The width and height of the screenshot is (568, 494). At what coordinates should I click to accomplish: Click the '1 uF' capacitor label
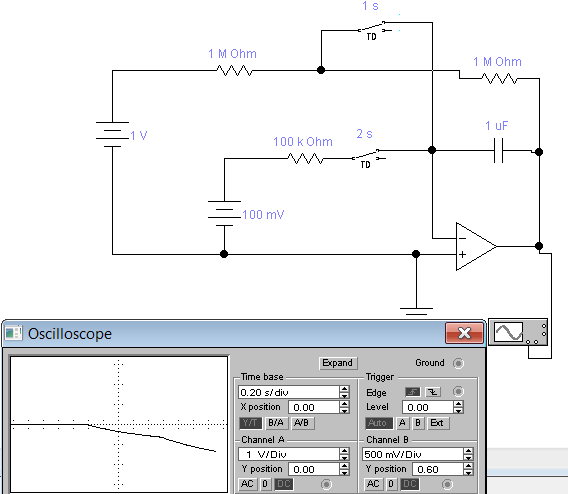497,126
